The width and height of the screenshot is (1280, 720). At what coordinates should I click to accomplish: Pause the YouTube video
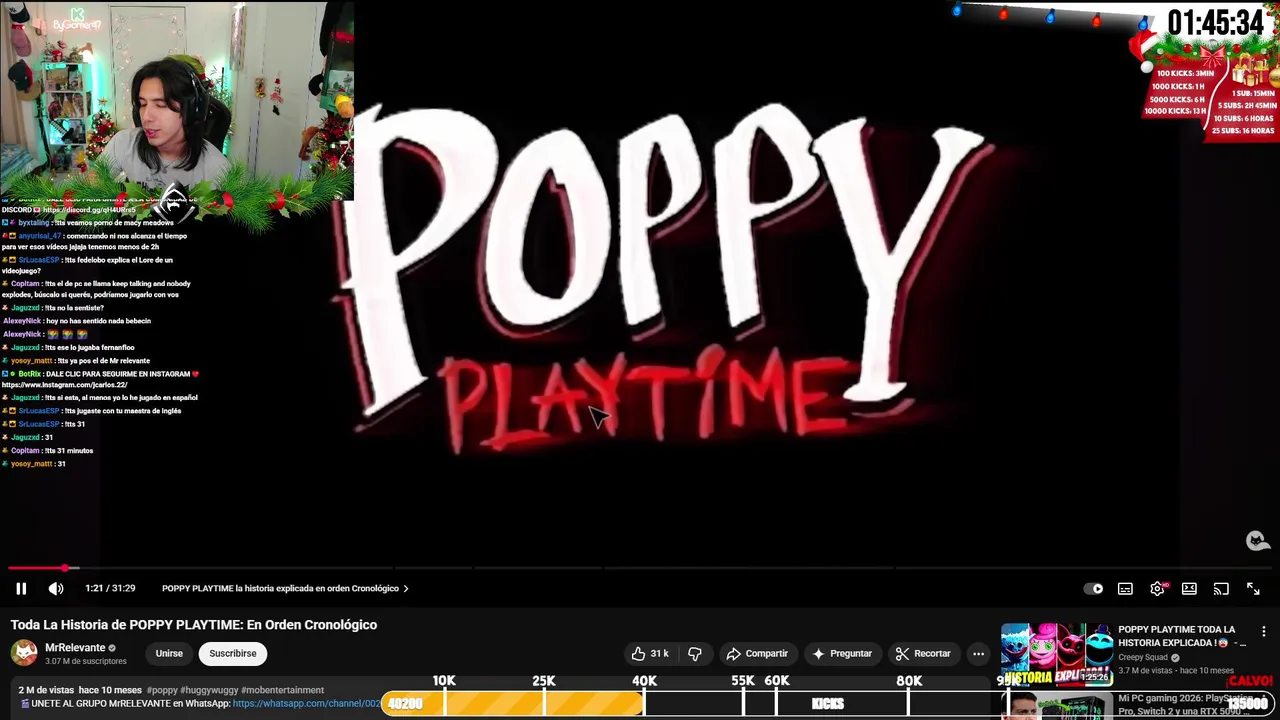21,589
